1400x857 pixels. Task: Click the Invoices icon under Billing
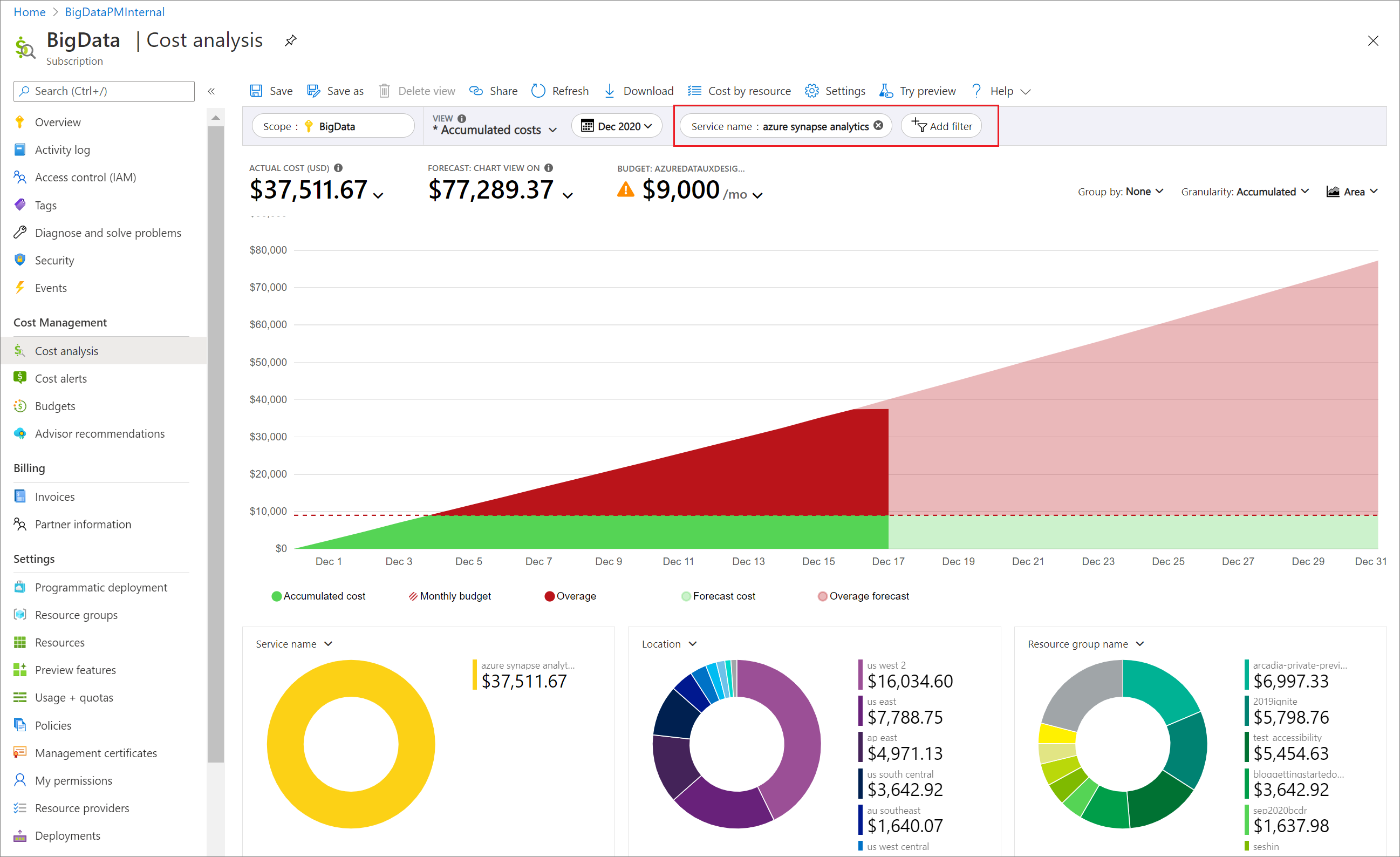tap(19, 496)
